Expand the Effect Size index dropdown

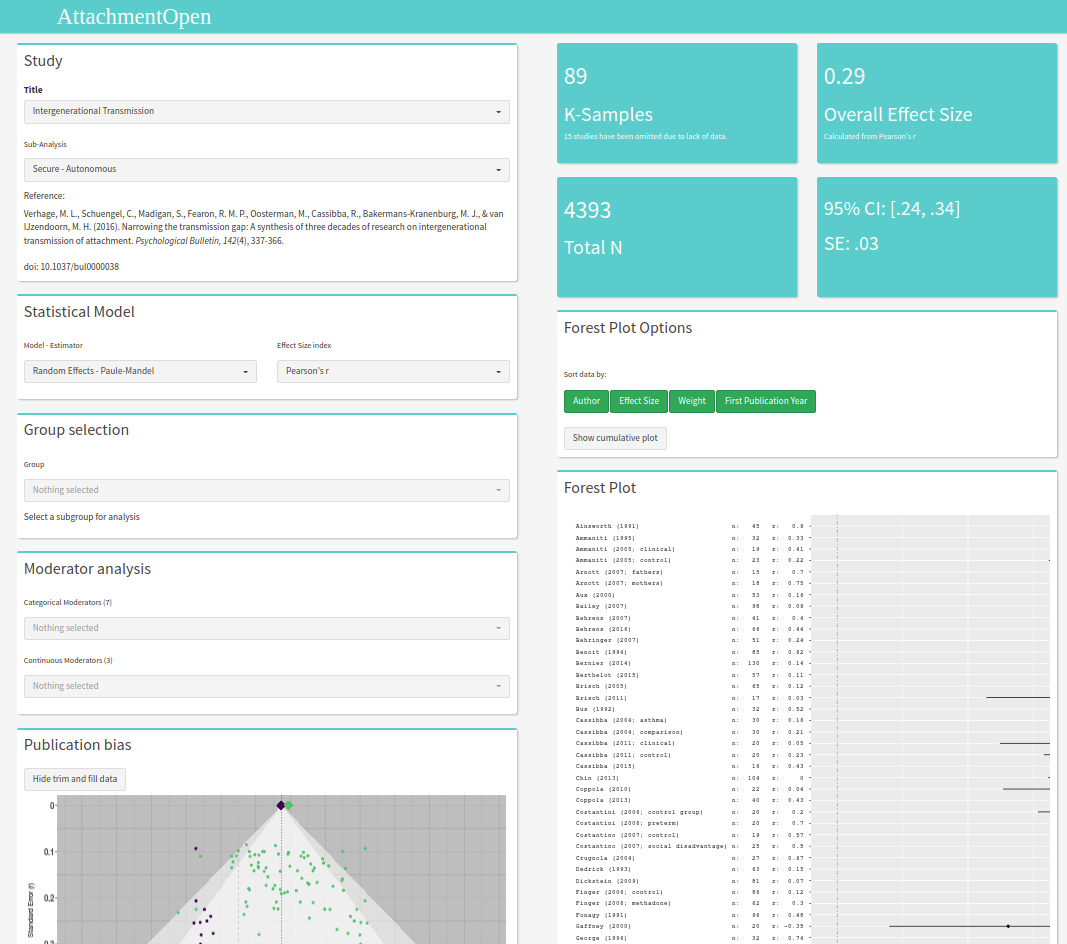tap(393, 372)
